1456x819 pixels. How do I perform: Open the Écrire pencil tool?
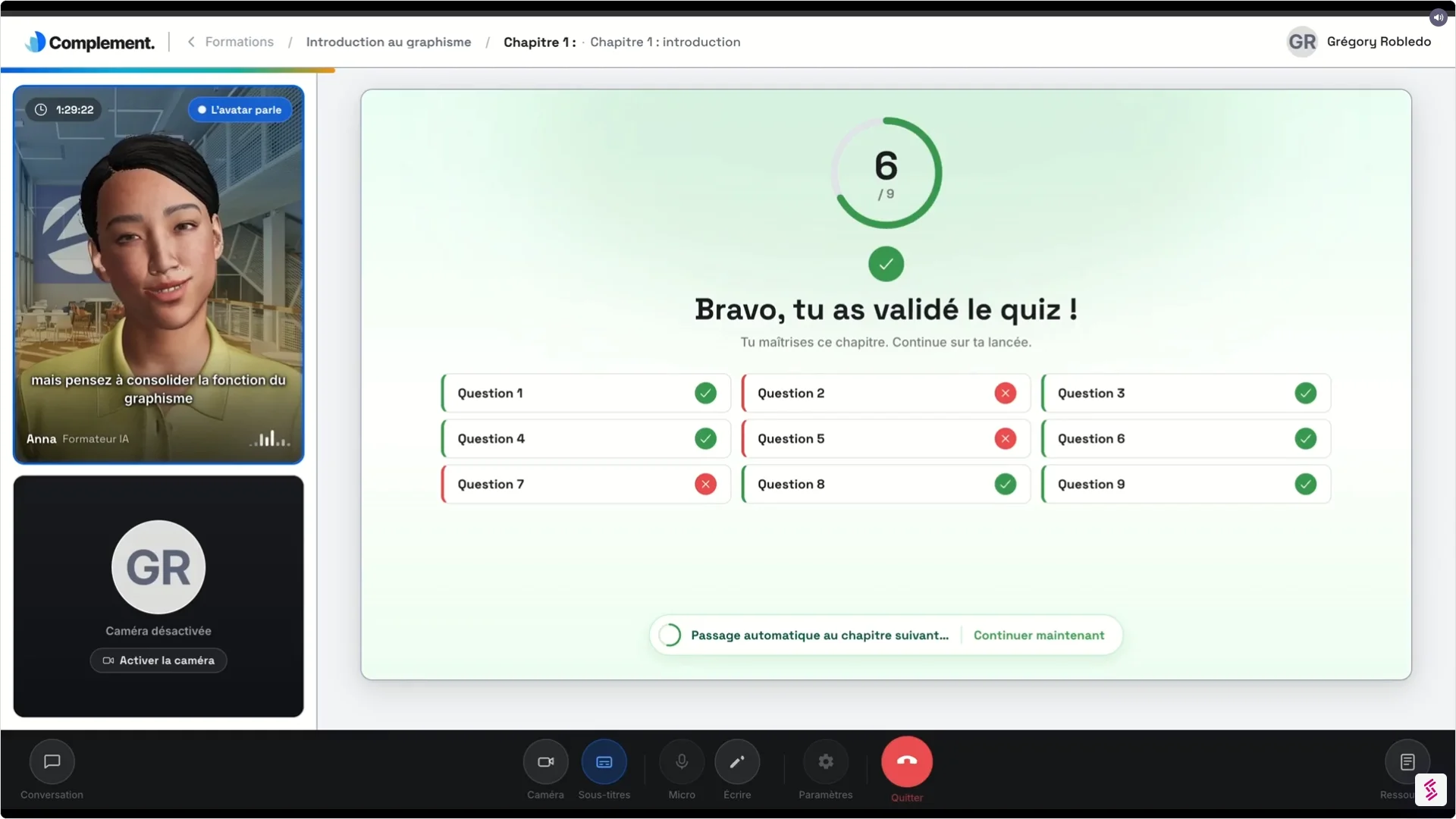(x=737, y=761)
